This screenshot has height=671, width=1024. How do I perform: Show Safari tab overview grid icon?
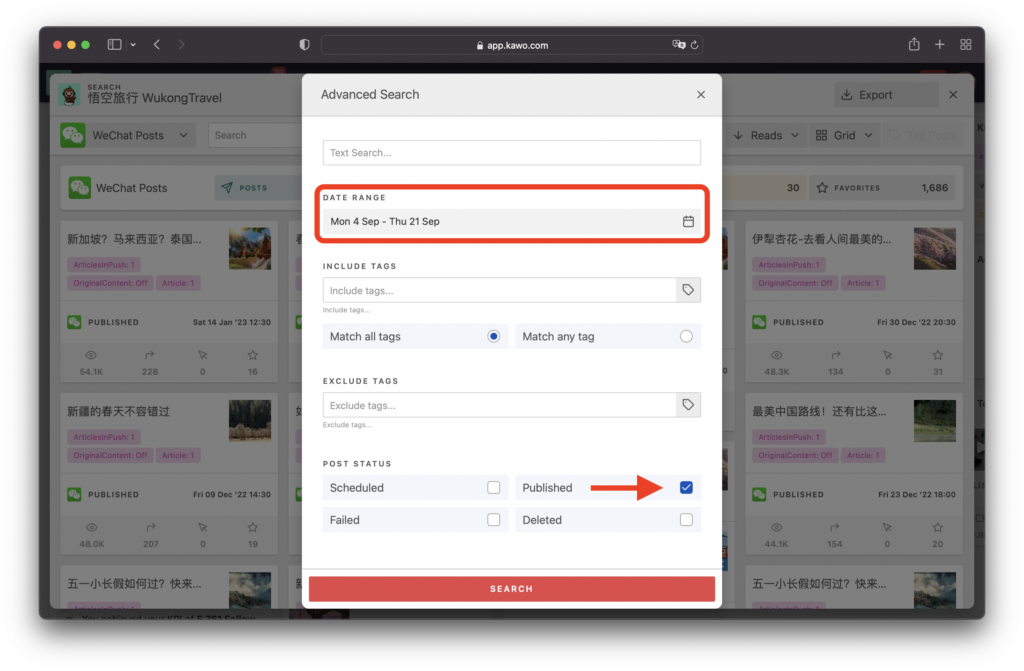[966, 44]
